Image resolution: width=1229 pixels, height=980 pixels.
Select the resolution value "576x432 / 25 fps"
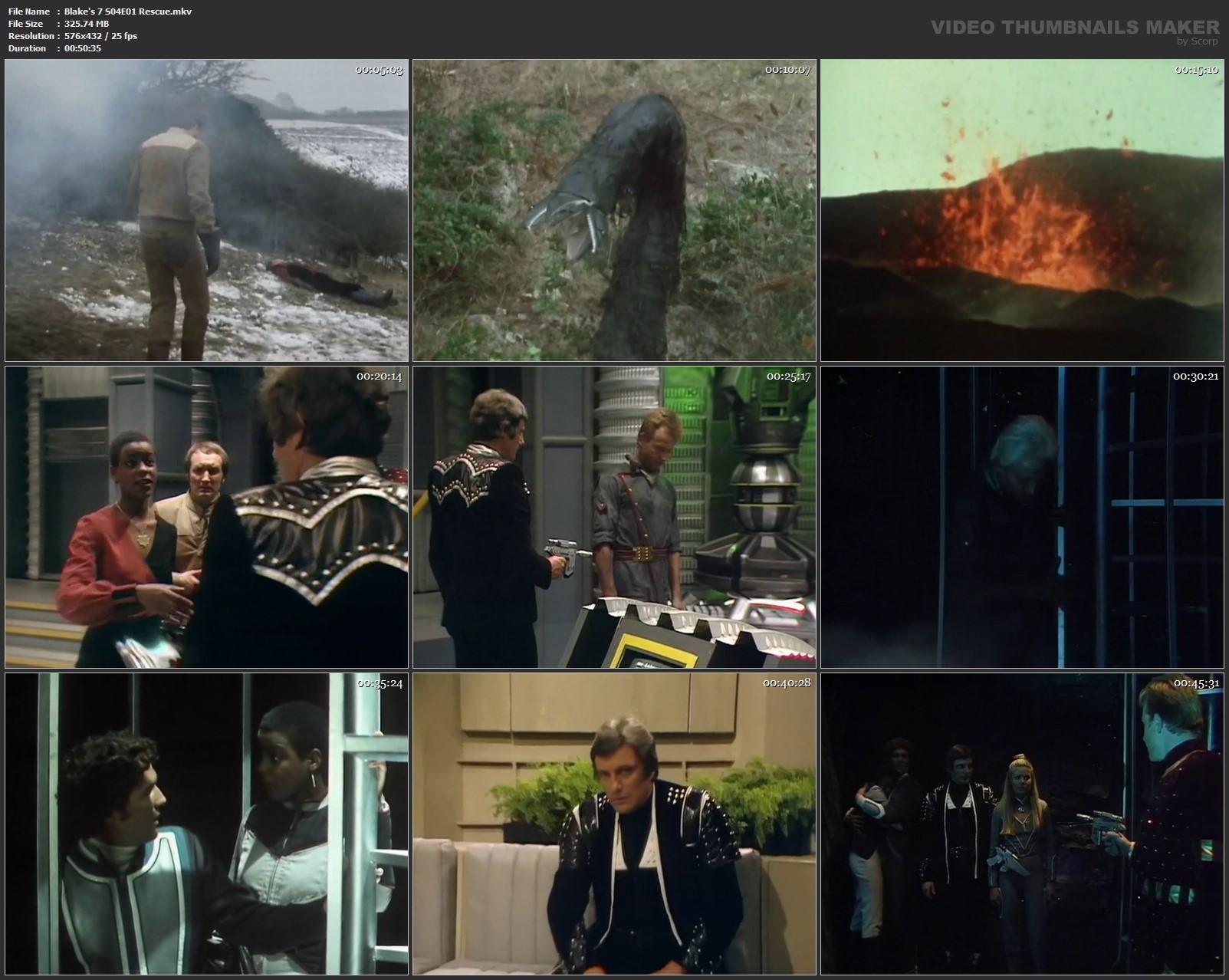point(101,36)
